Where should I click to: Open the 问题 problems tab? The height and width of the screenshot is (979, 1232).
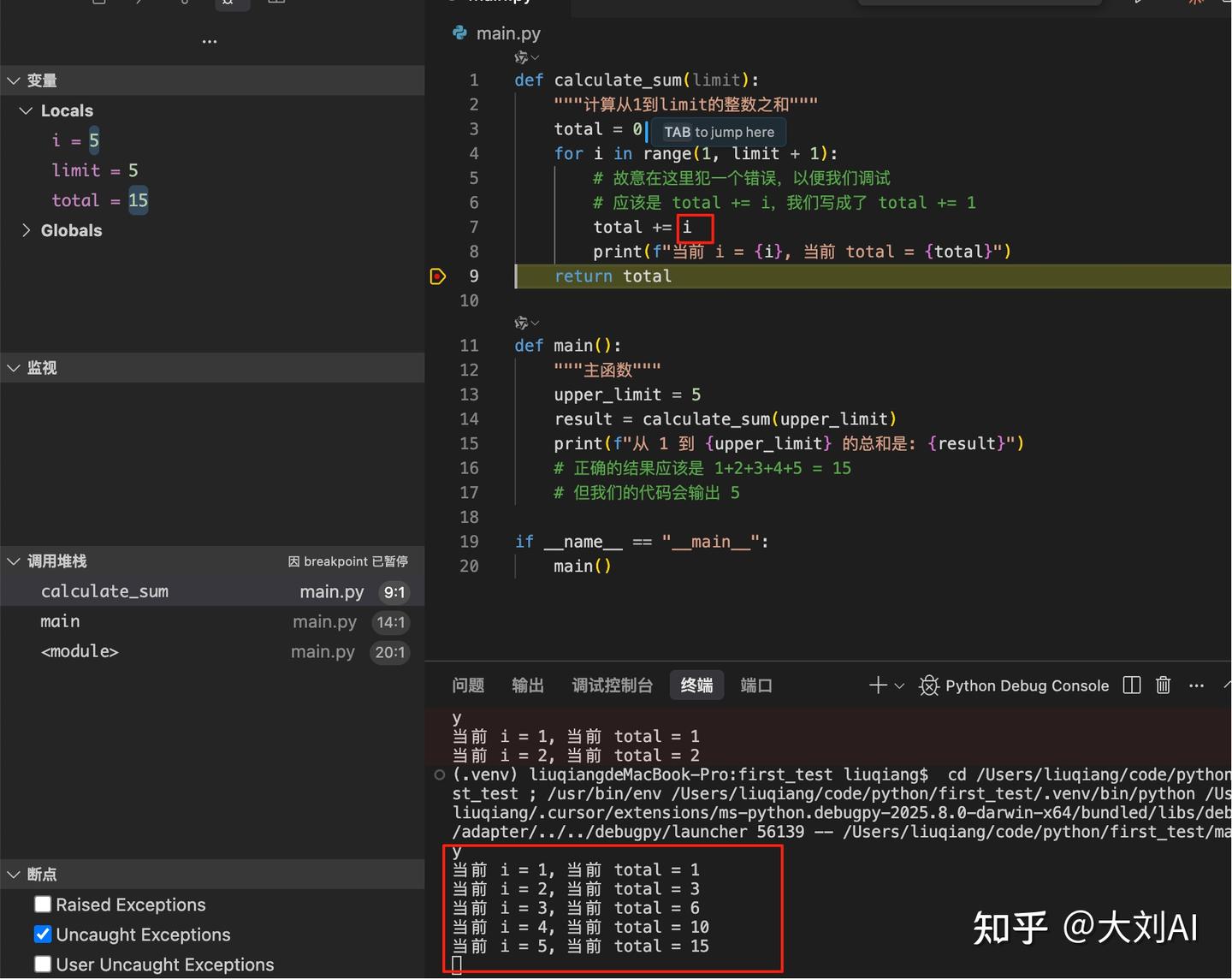pyautogui.click(x=468, y=685)
